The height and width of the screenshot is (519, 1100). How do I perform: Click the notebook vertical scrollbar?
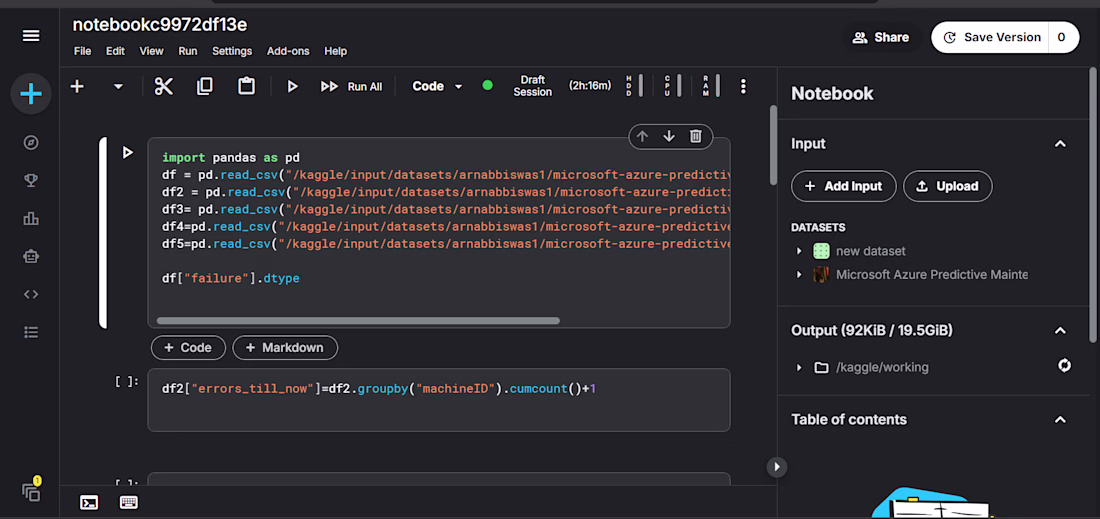(x=772, y=145)
